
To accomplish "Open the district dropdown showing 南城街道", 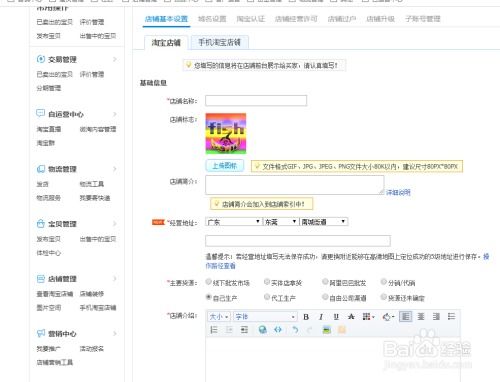I will point(324,222).
